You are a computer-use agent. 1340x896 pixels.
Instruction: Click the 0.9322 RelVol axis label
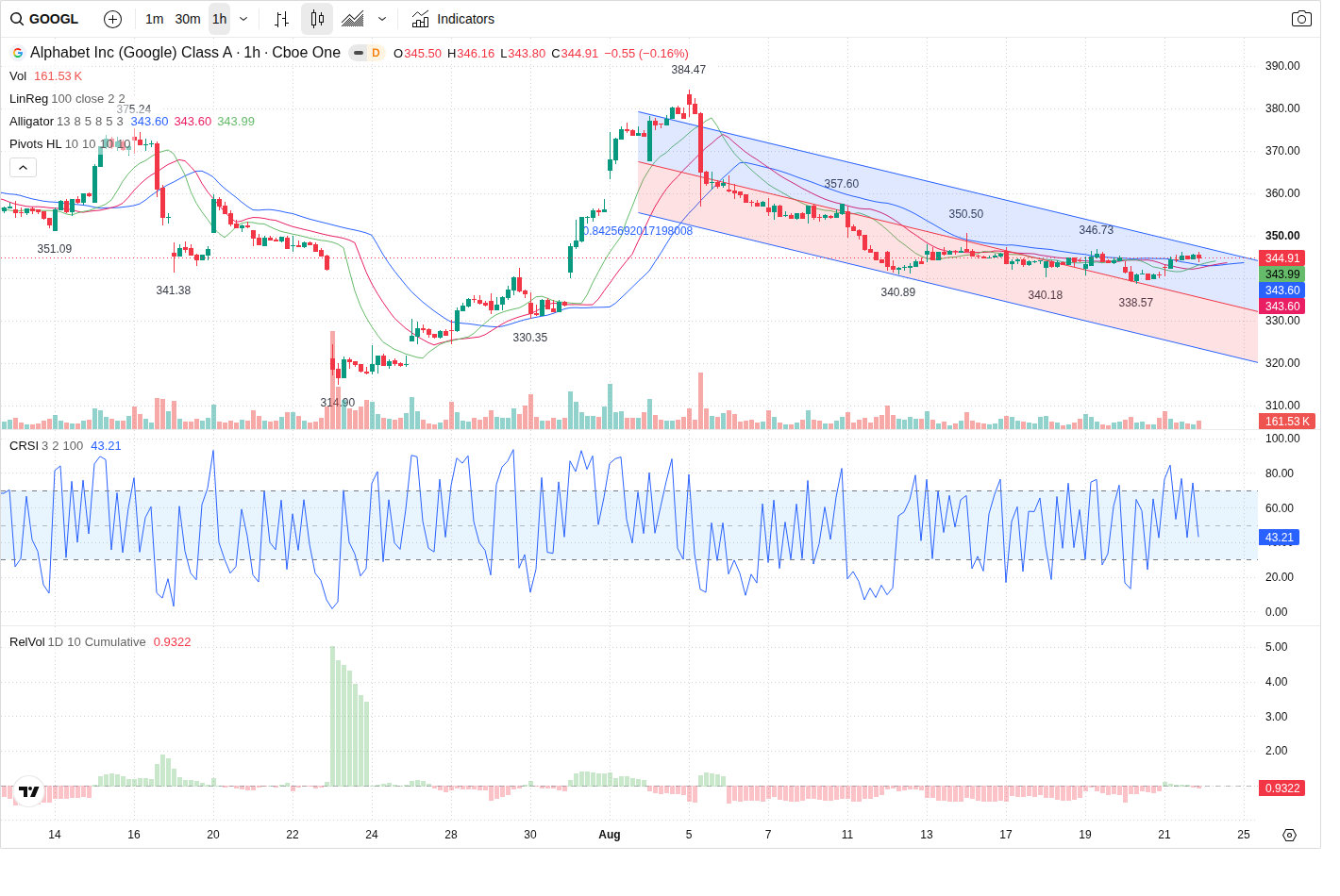pos(1282,788)
